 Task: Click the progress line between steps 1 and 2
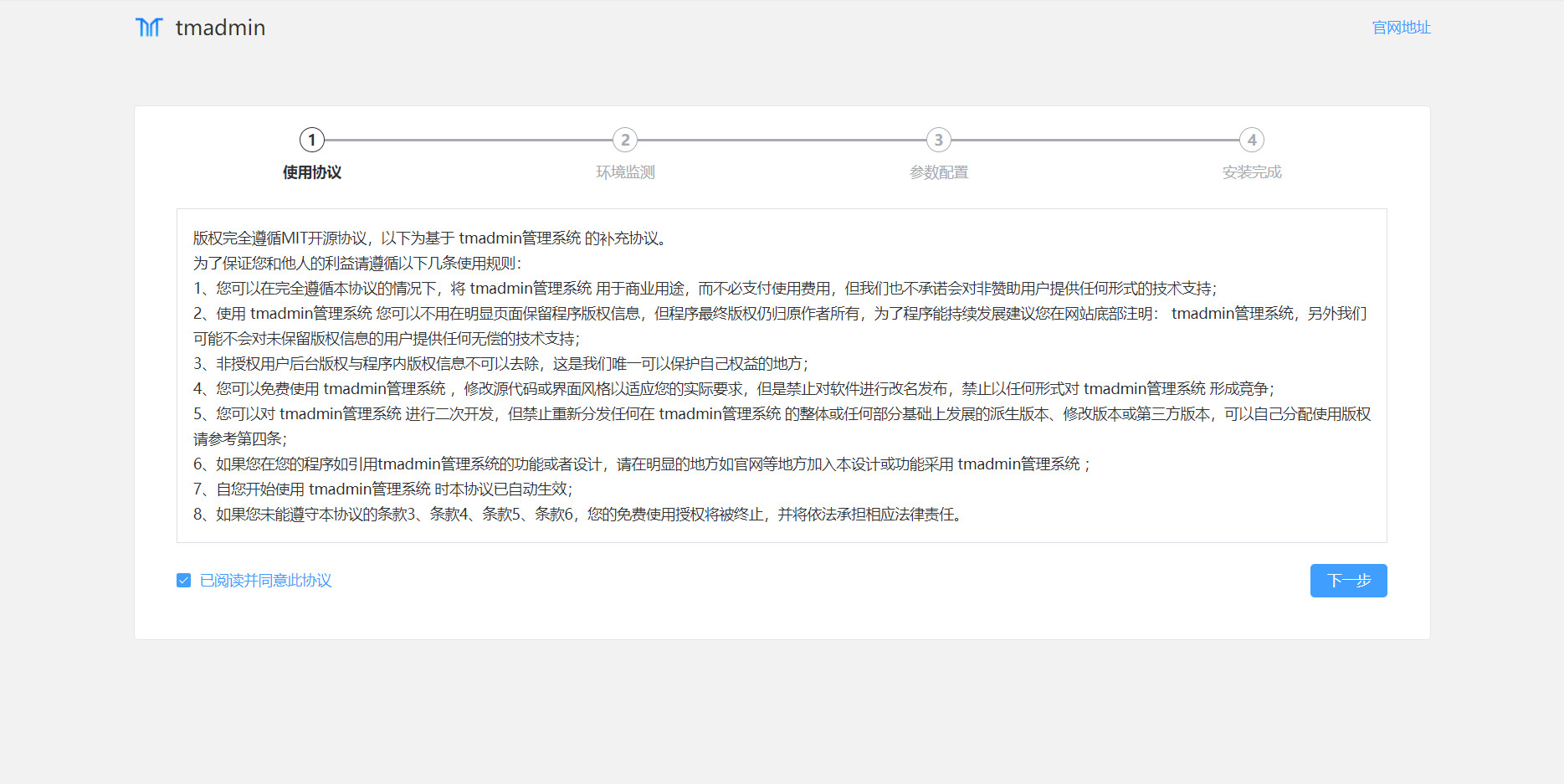(x=469, y=140)
